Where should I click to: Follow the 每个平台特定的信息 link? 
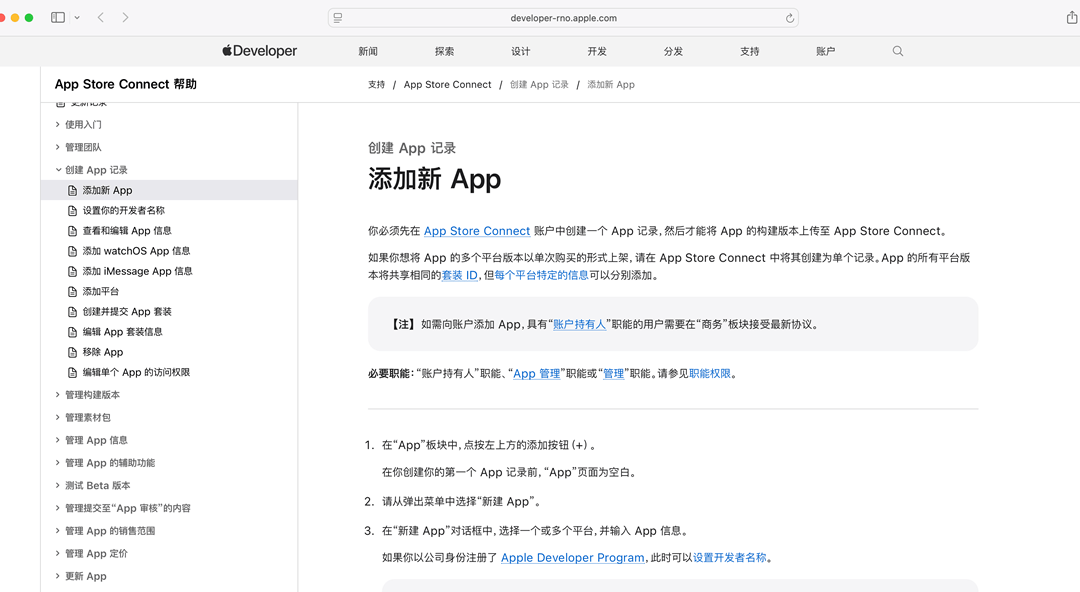(541, 276)
